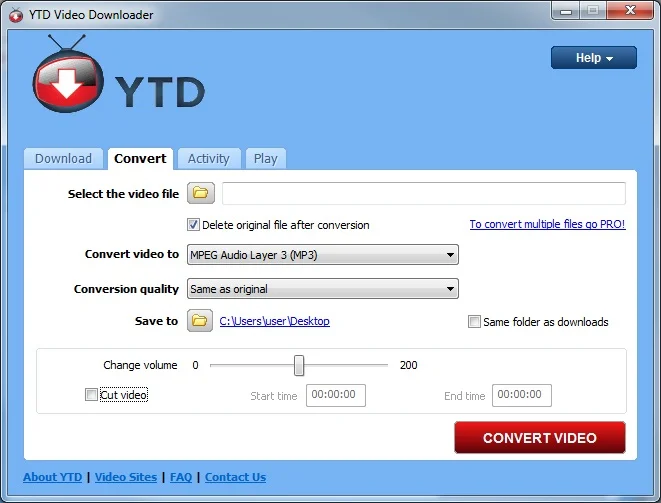Click the volume maximum value 200

pyautogui.click(x=408, y=365)
